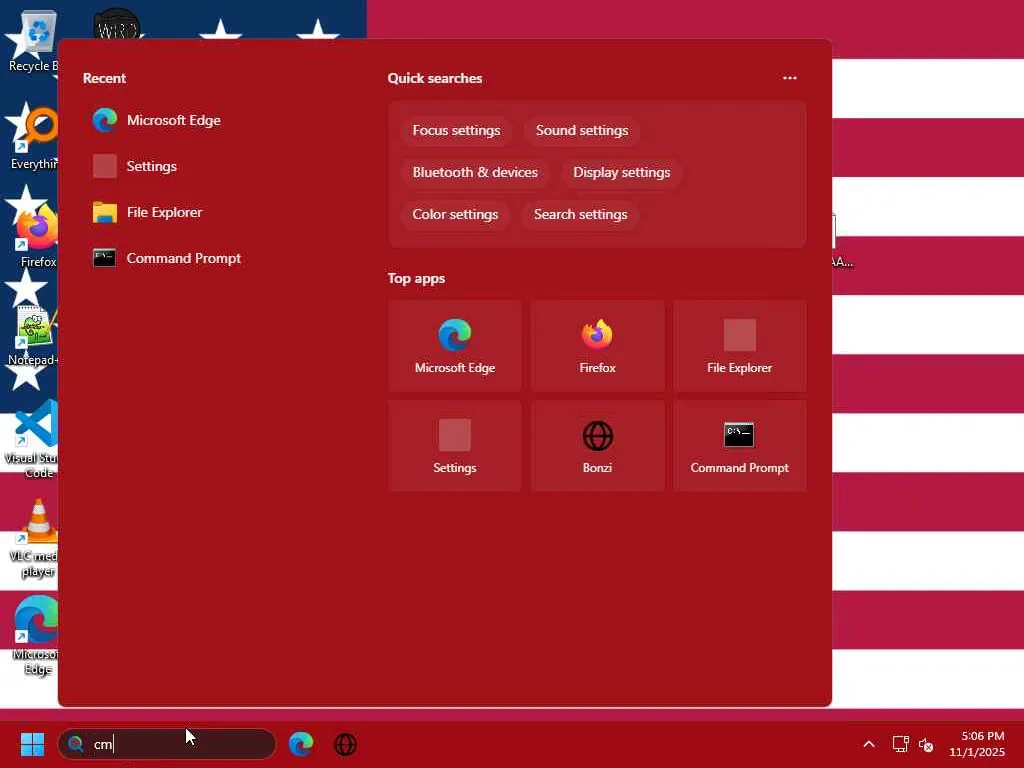Select the WIRO icon on desktop
Viewport: 1024px width, 768px height.
(x=117, y=24)
